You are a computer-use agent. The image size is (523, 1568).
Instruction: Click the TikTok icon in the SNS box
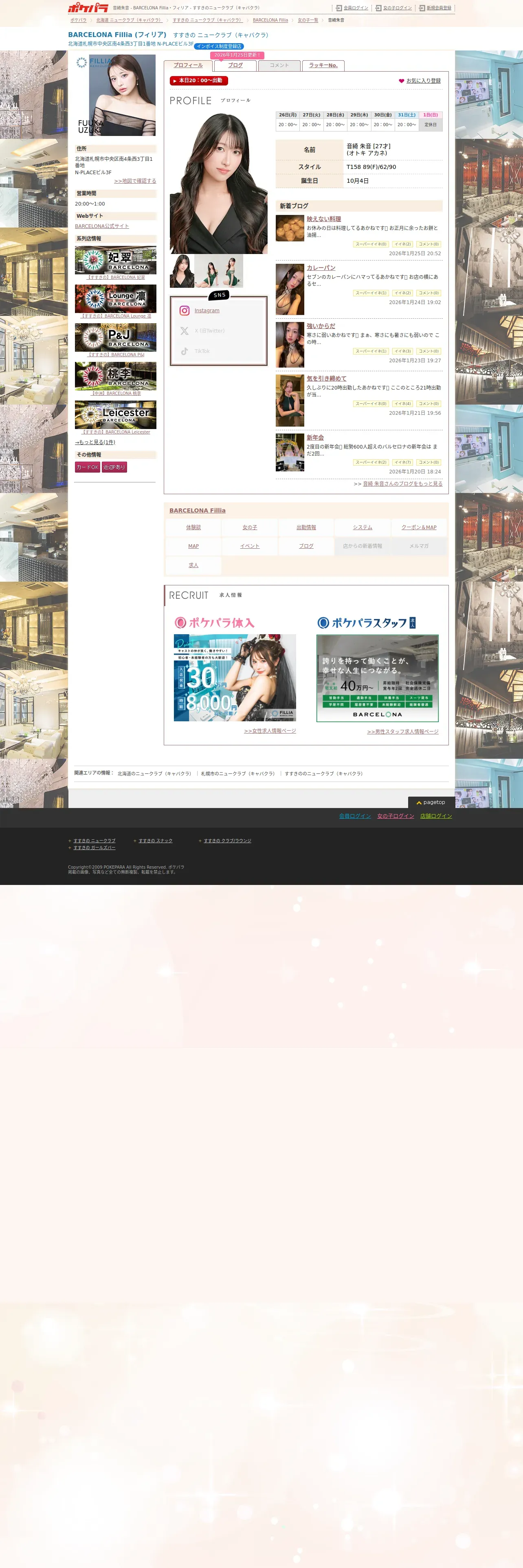click(185, 351)
